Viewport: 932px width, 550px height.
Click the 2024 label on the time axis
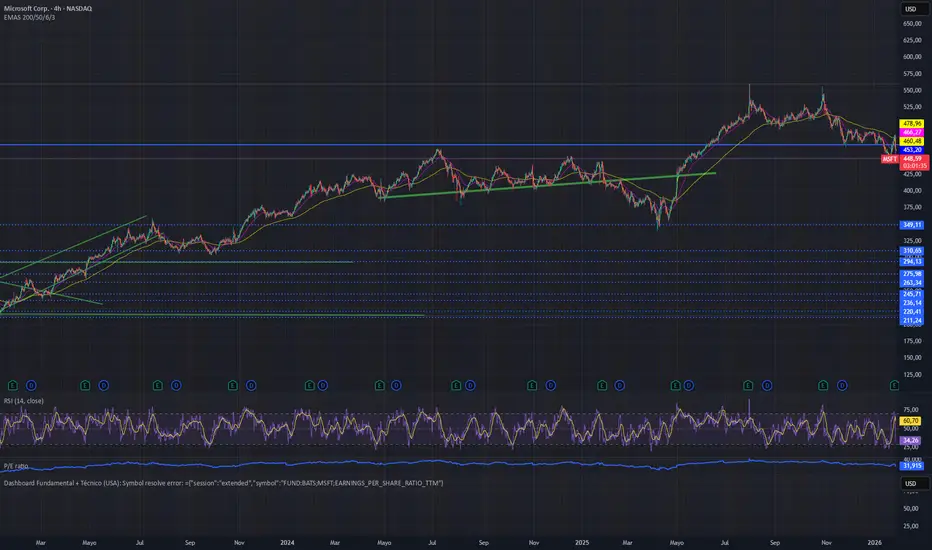[x=287, y=542]
